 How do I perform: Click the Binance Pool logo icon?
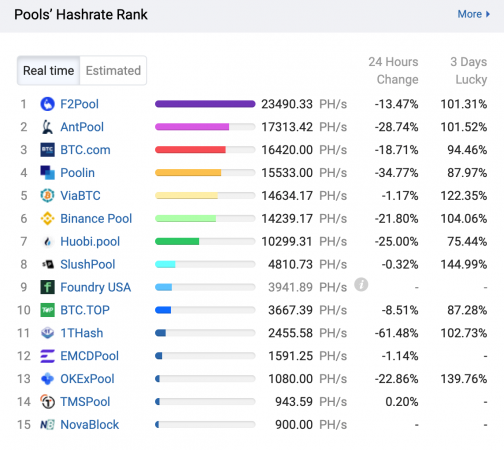(47, 219)
